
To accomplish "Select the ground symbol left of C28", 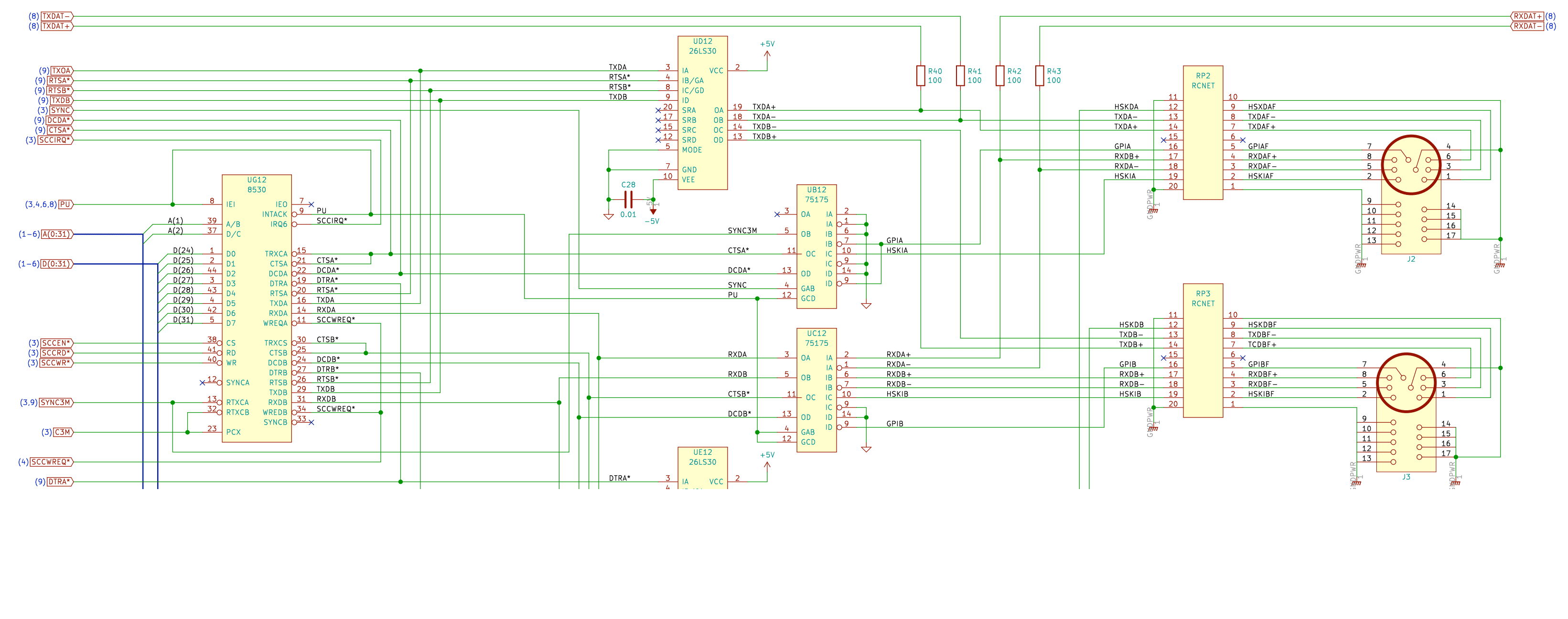I will [608, 216].
